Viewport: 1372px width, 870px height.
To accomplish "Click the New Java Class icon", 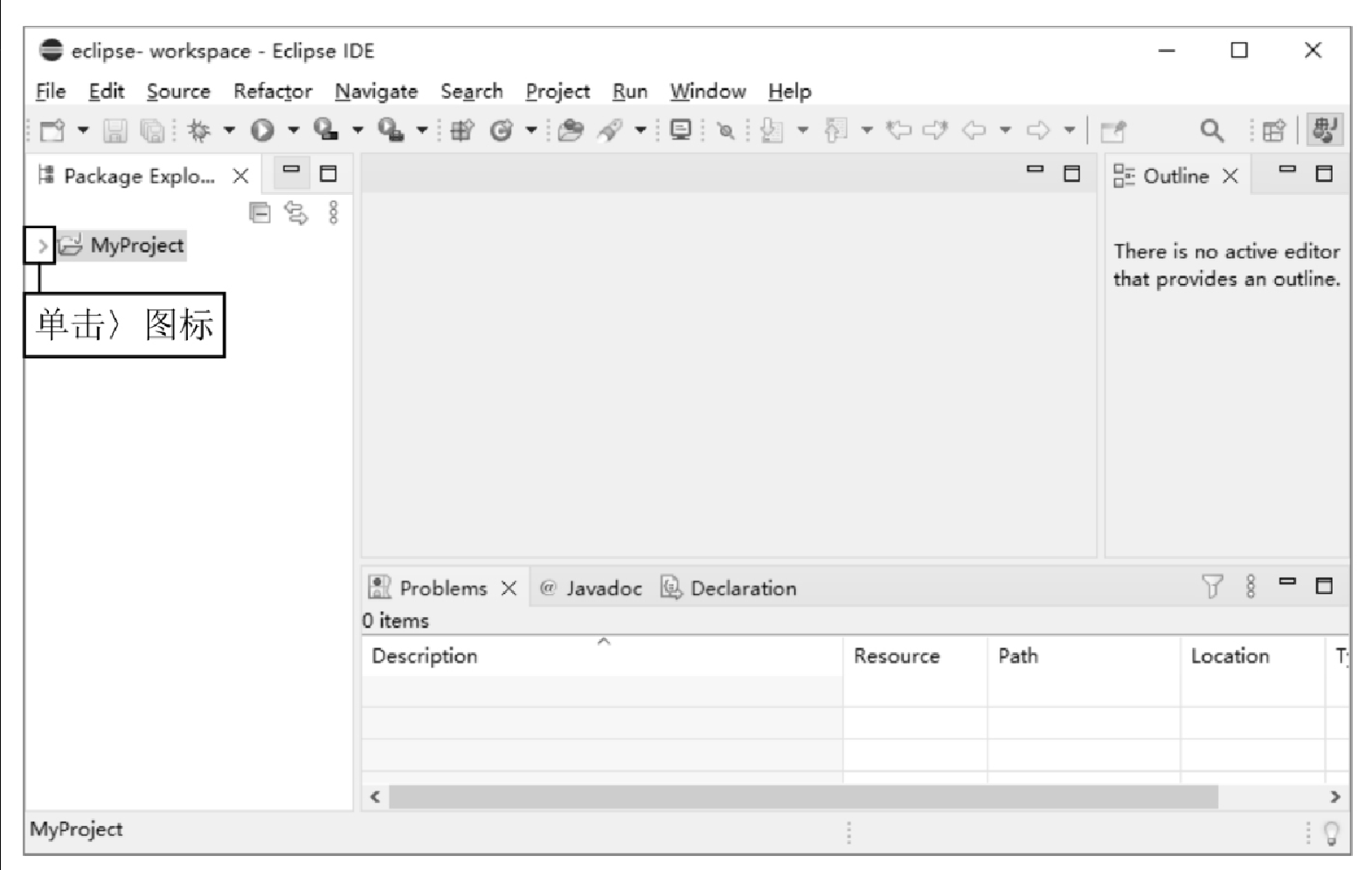I will [x=501, y=130].
